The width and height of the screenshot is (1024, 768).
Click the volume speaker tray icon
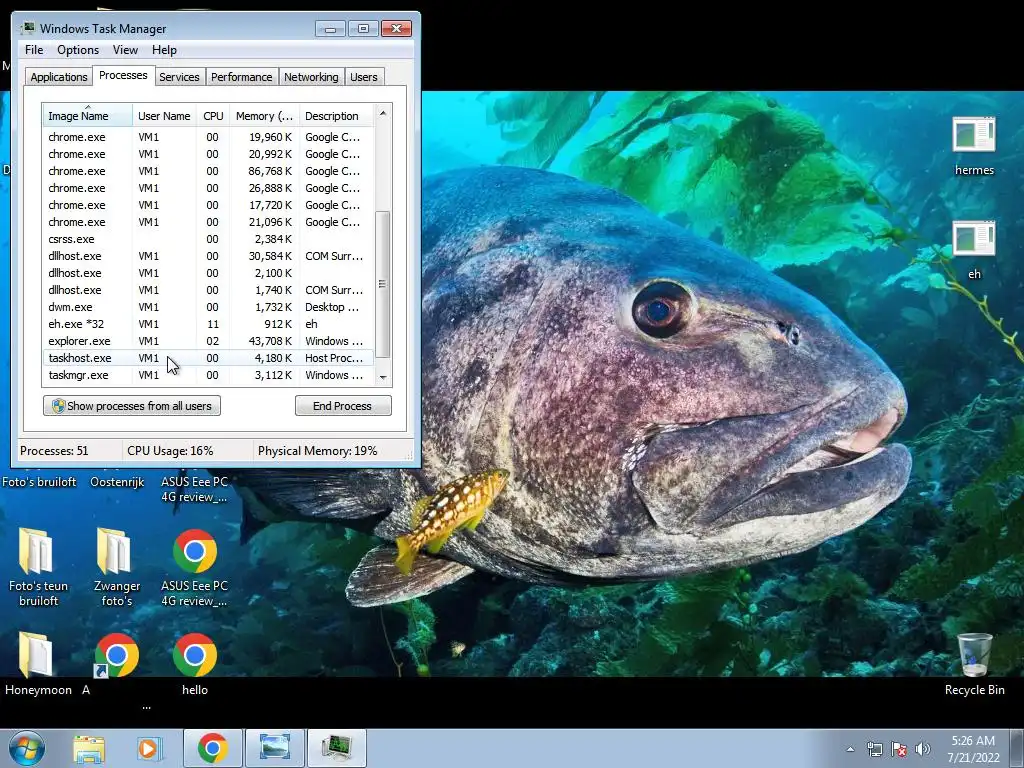coord(923,749)
